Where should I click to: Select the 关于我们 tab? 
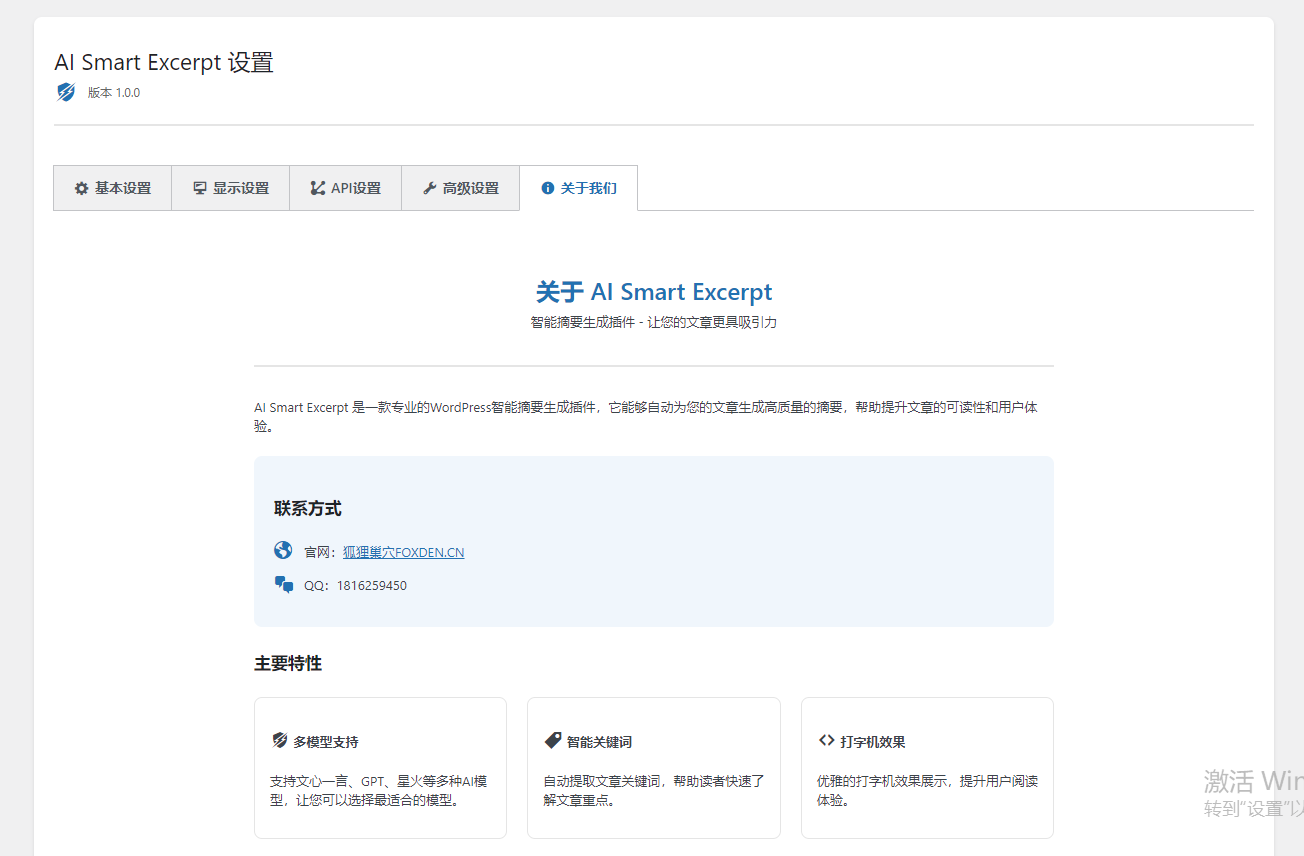579,188
